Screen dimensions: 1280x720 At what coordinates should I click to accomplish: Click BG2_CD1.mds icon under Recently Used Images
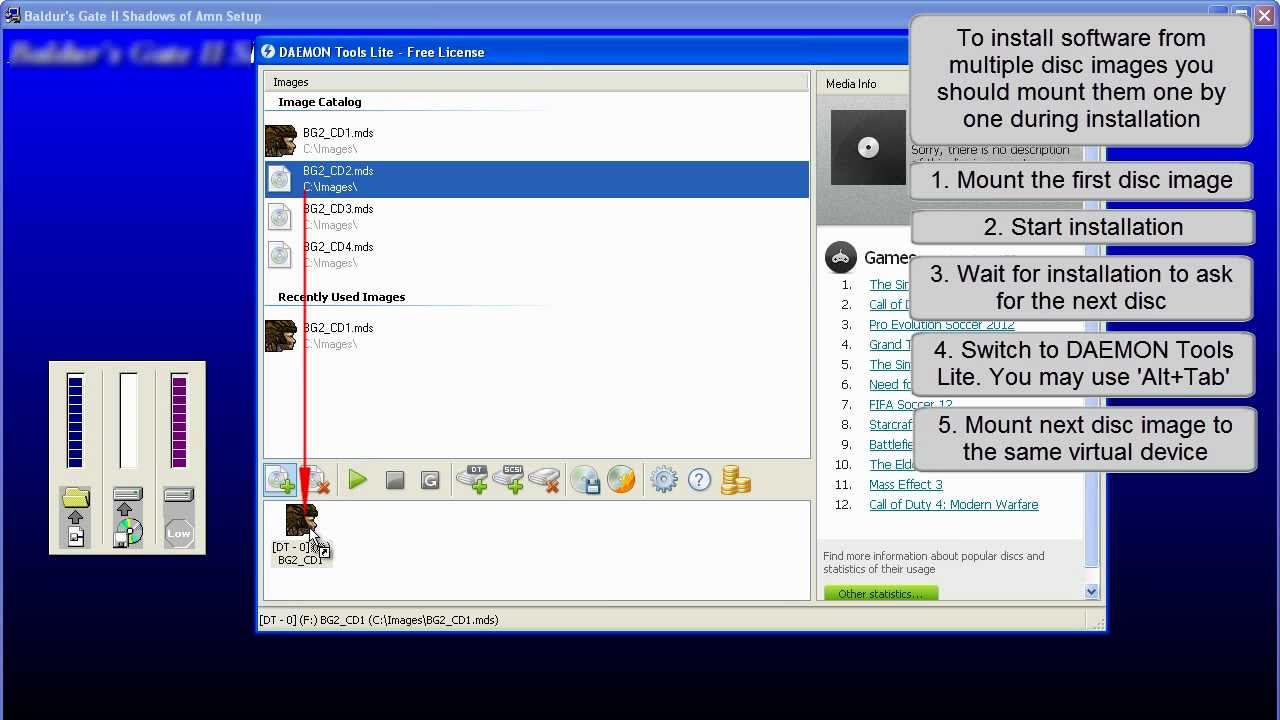click(281, 336)
